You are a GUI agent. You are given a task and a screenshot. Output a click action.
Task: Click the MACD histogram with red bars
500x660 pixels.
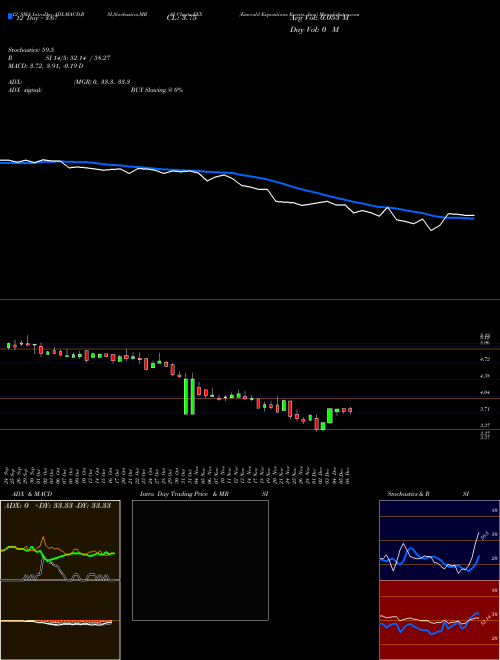pyautogui.click(x=60, y=621)
